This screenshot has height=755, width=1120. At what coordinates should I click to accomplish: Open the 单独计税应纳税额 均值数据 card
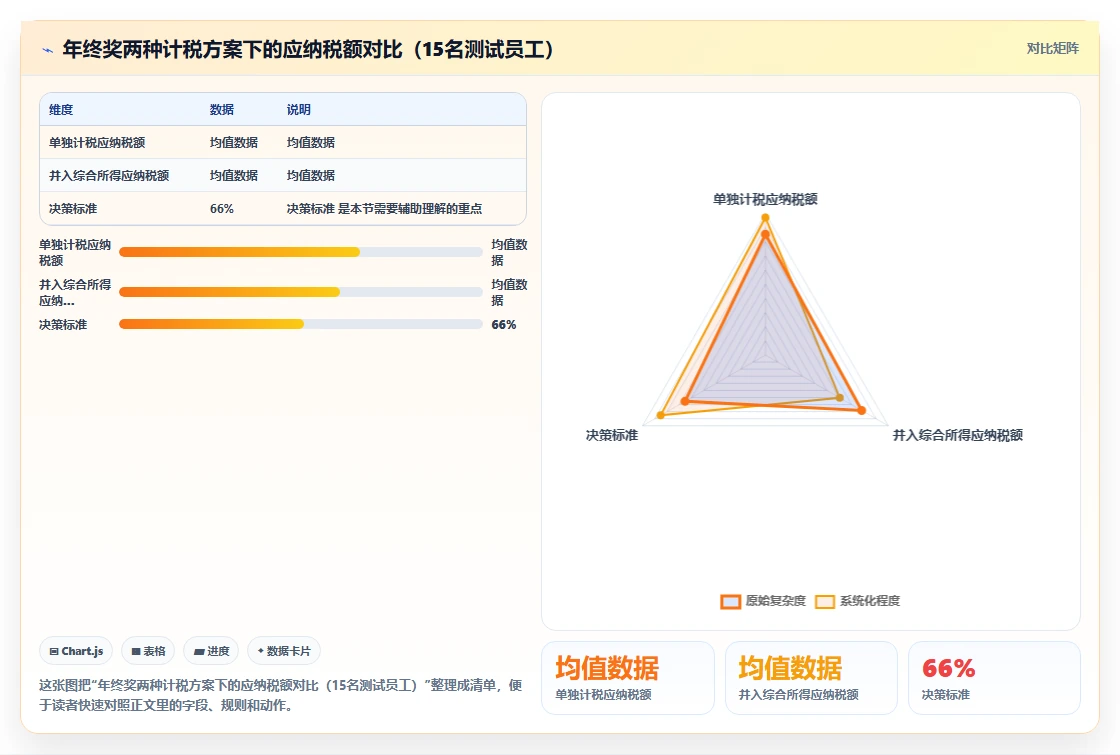[x=628, y=678]
